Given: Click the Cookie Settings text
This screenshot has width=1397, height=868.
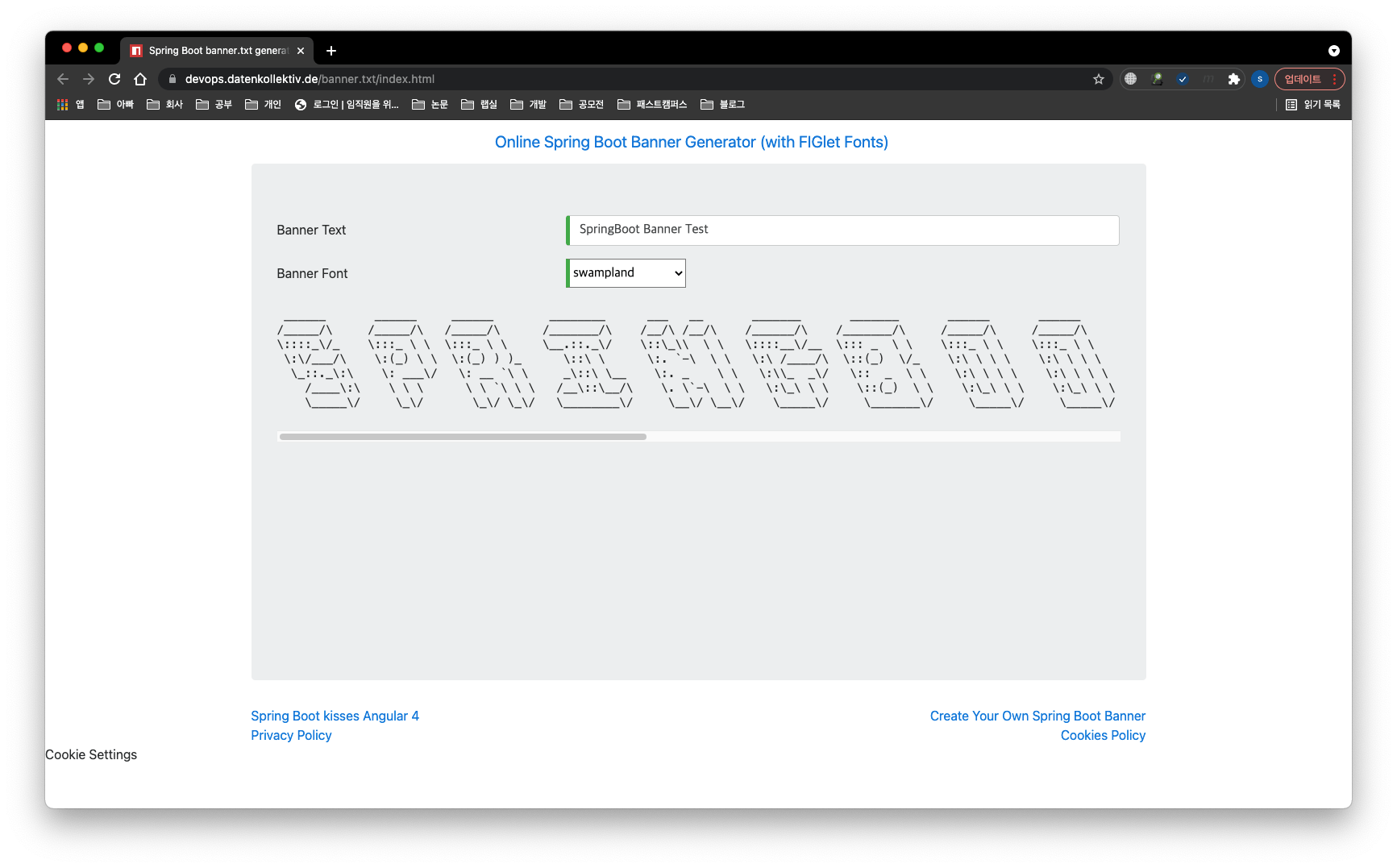Looking at the screenshot, I should 91,754.
